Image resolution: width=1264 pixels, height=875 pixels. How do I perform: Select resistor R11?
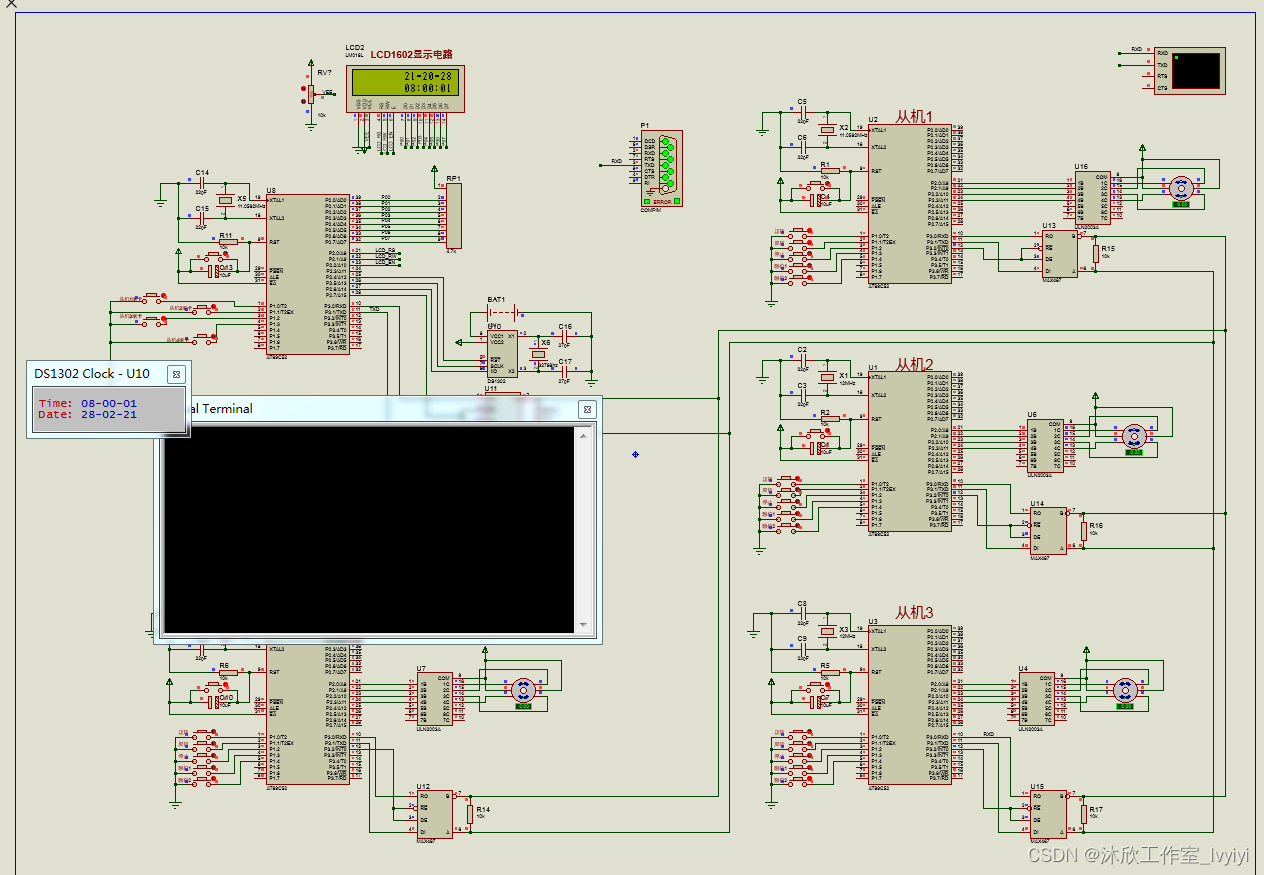227,242
